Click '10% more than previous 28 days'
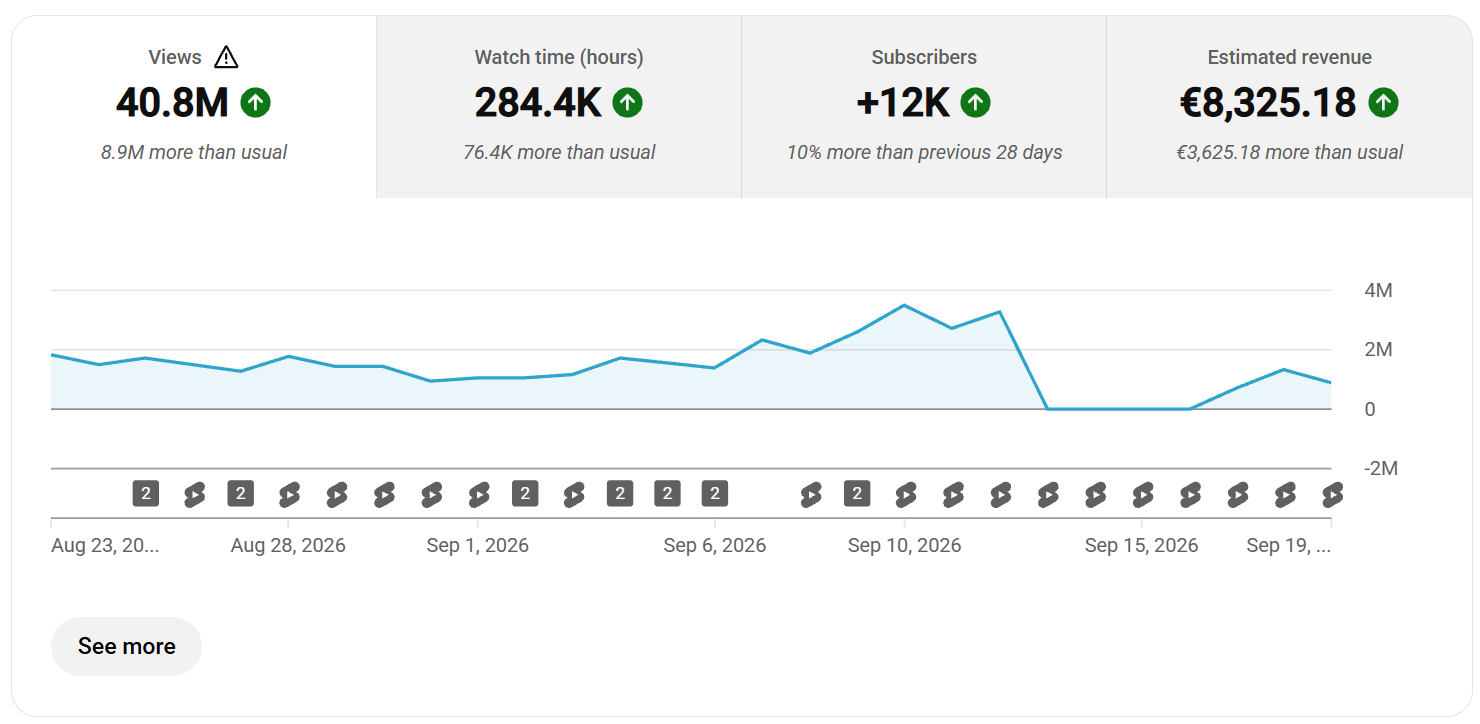The width and height of the screenshot is (1480, 724). [924, 152]
